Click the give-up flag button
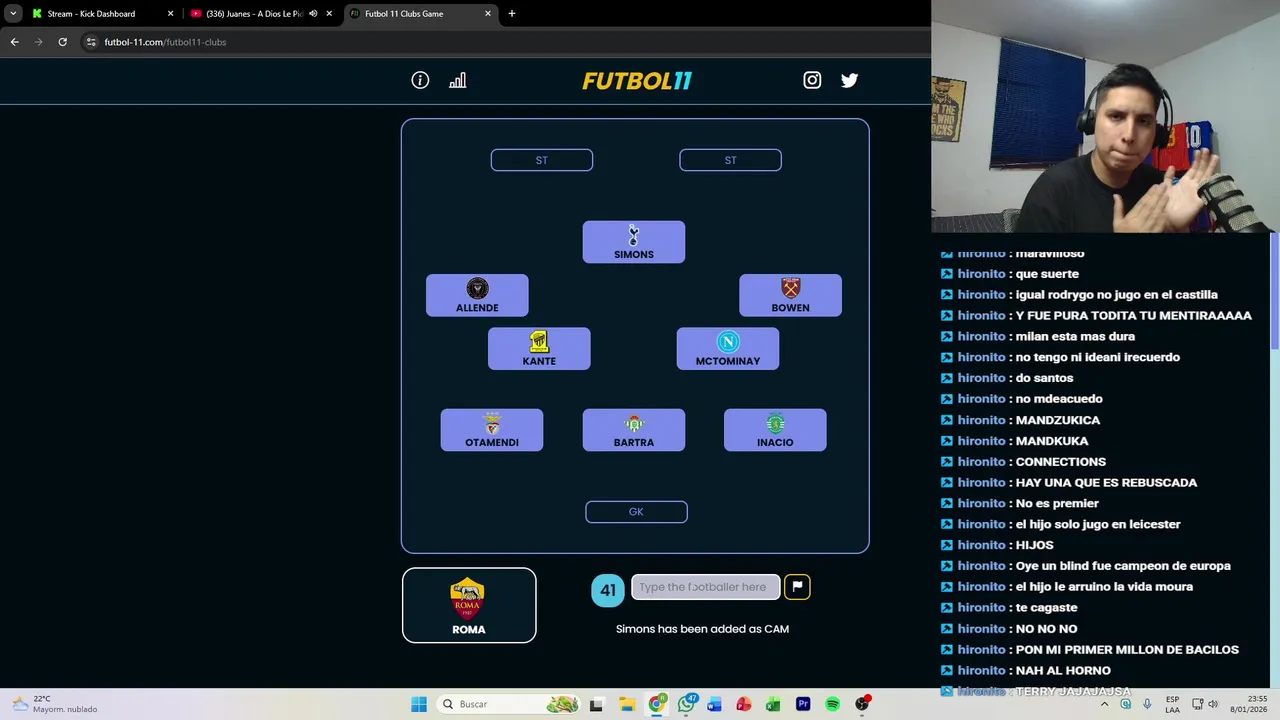 pyautogui.click(x=797, y=587)
